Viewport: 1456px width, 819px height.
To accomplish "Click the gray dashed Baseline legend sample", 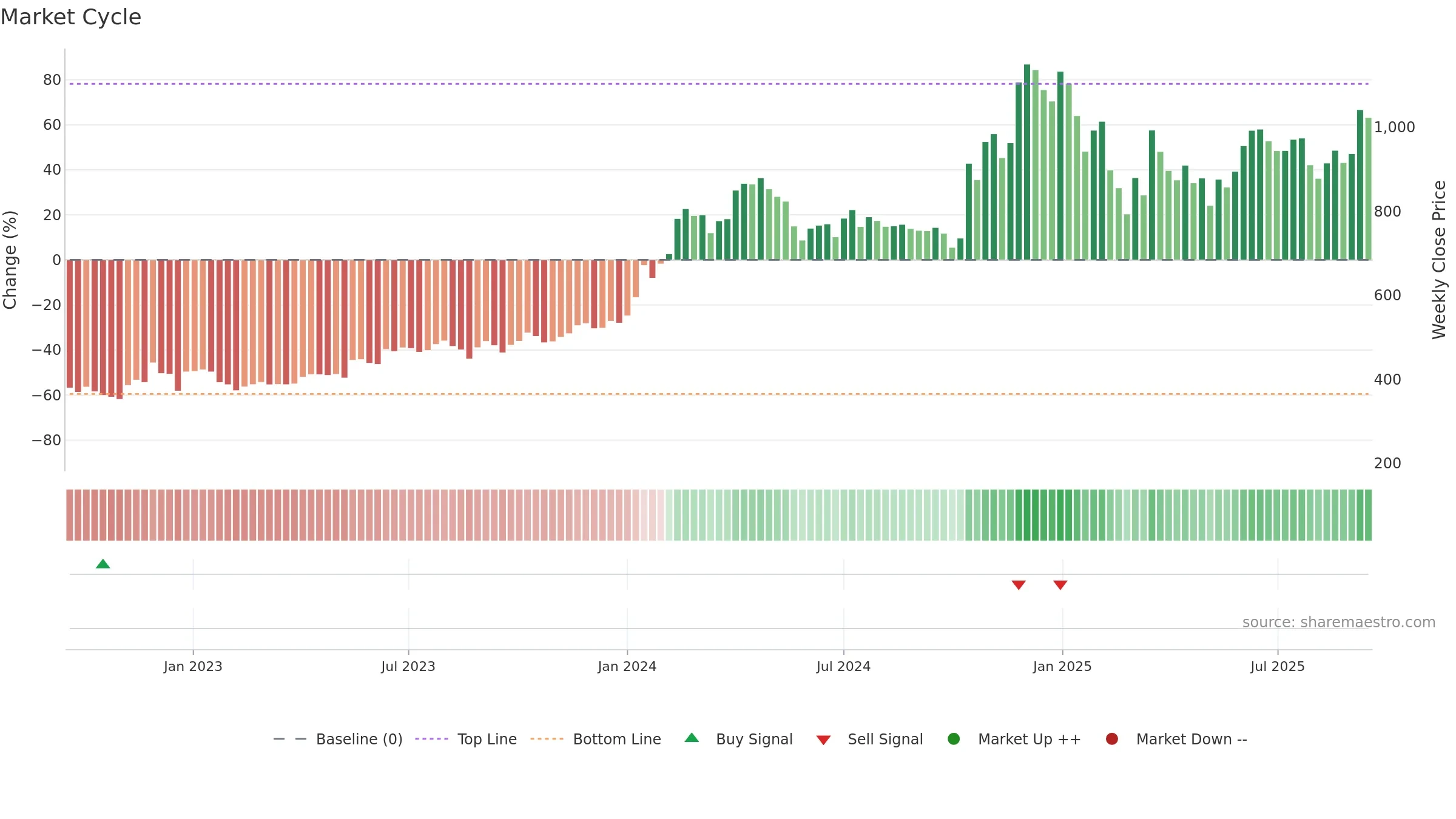I will tap(290, 739).
